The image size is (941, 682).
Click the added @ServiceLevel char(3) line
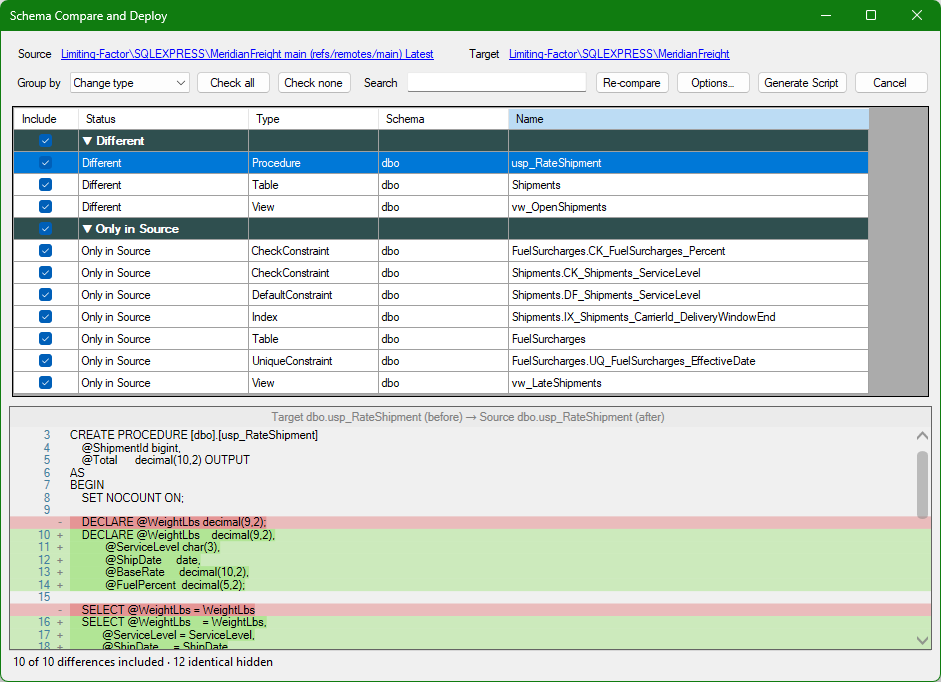163,547
